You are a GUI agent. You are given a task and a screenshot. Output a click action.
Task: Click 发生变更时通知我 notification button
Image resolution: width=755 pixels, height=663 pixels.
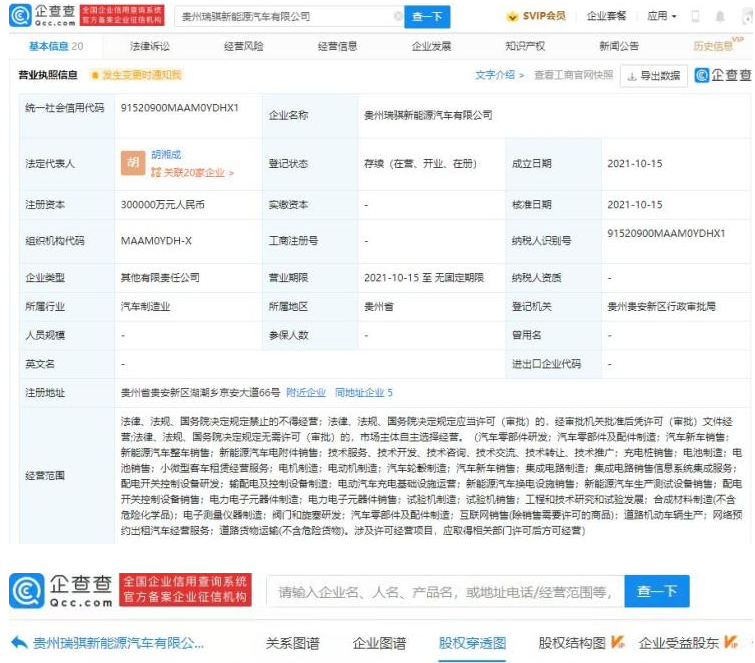point(137,75)
